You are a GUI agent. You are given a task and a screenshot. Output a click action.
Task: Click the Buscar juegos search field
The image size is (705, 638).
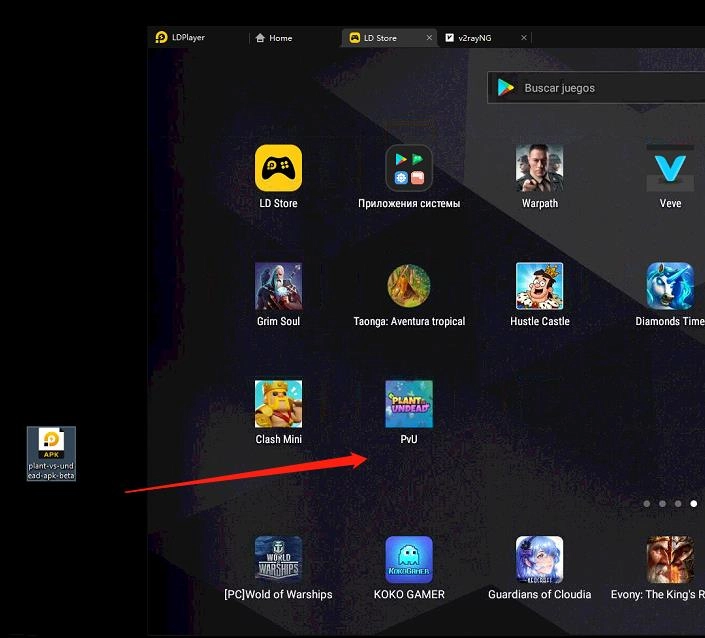[x=596, y=88]
